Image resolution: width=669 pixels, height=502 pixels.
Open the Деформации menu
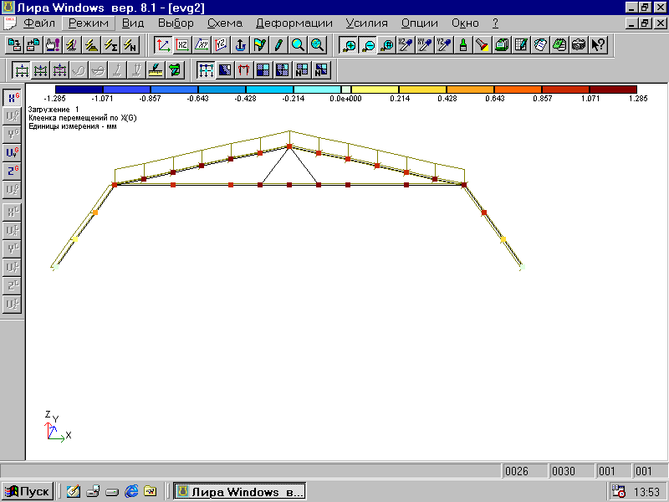[x=294, y=23]
